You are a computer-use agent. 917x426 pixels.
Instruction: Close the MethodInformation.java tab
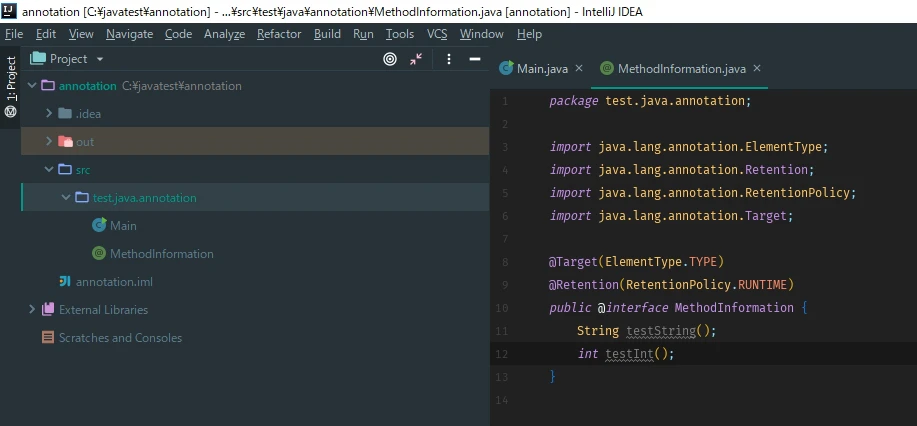pos(757,68)
